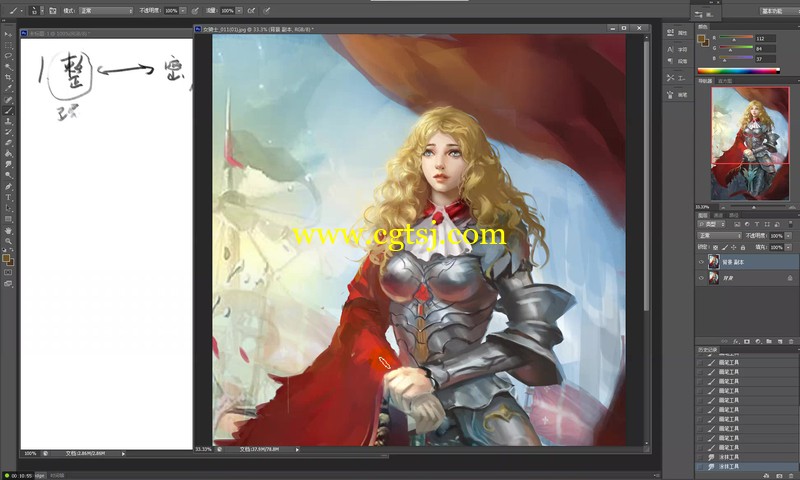Click the red R slider in Color panel

point(736,38)
